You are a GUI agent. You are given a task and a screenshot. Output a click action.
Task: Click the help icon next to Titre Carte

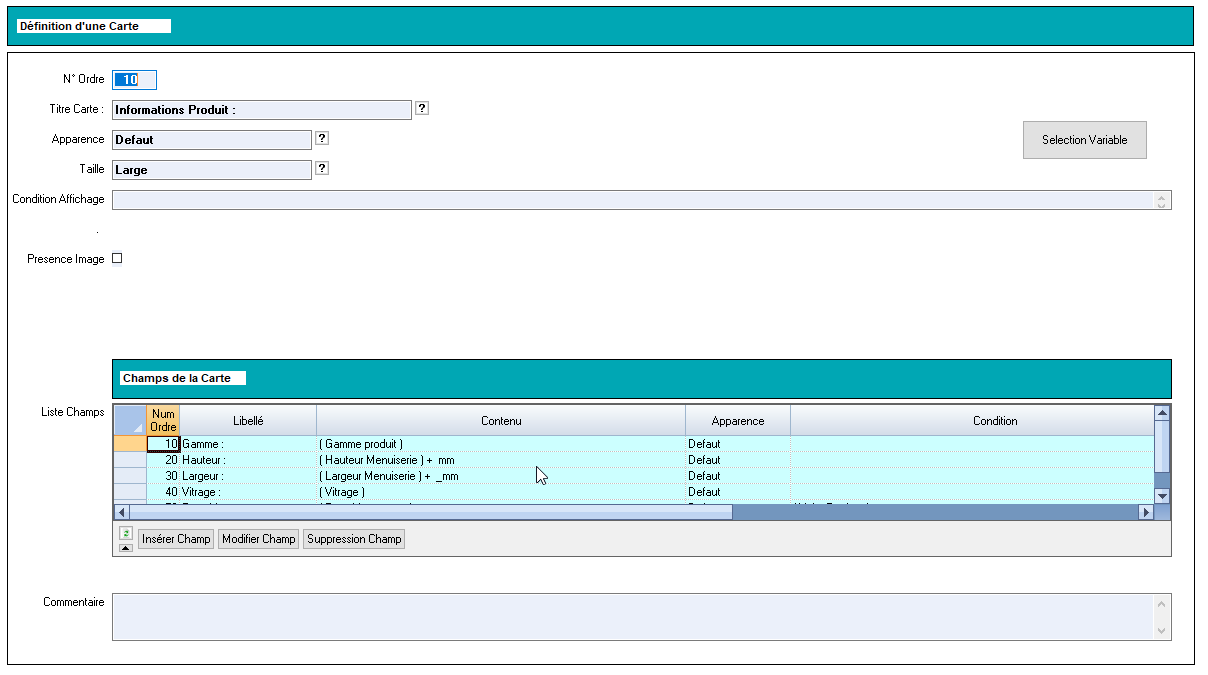pos(422,108)
